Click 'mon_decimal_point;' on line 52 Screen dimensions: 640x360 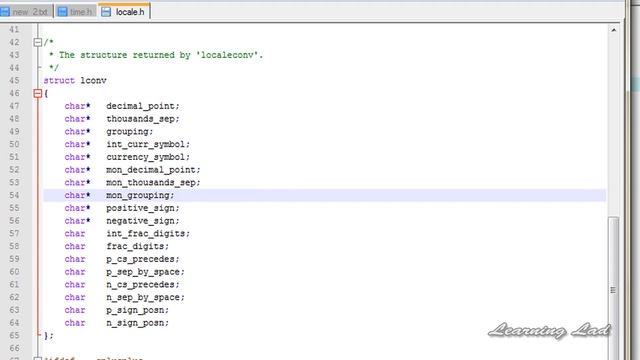point(153,170)
